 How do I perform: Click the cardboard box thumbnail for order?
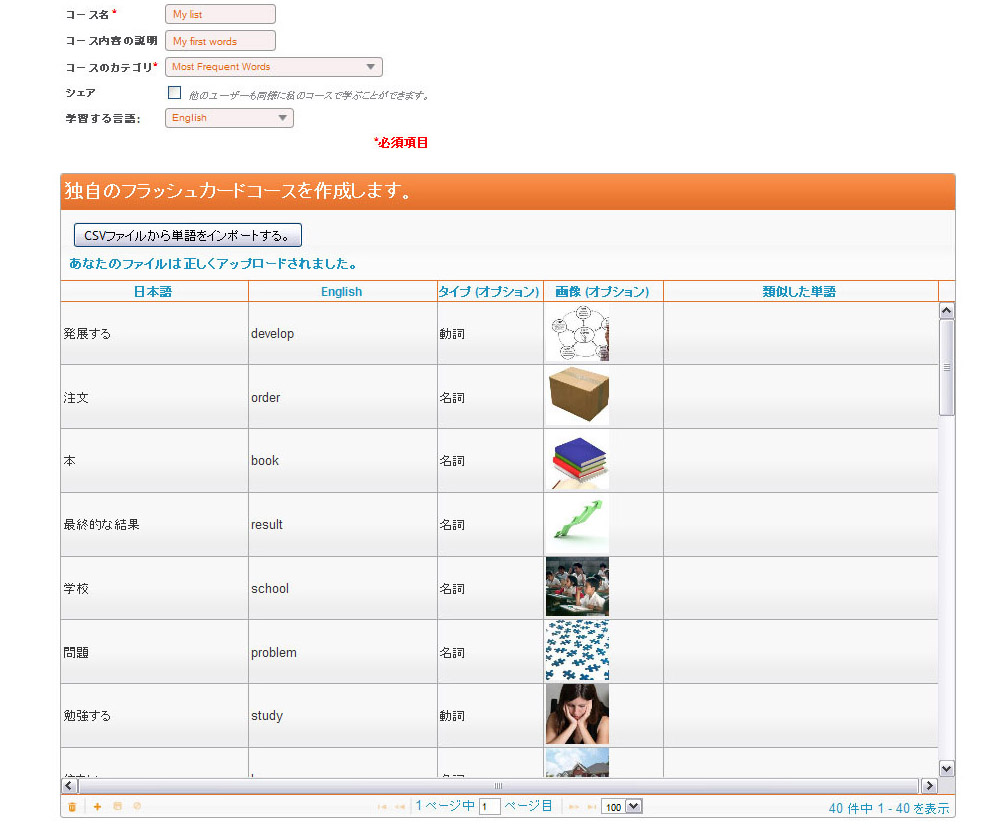click(577, 397)
